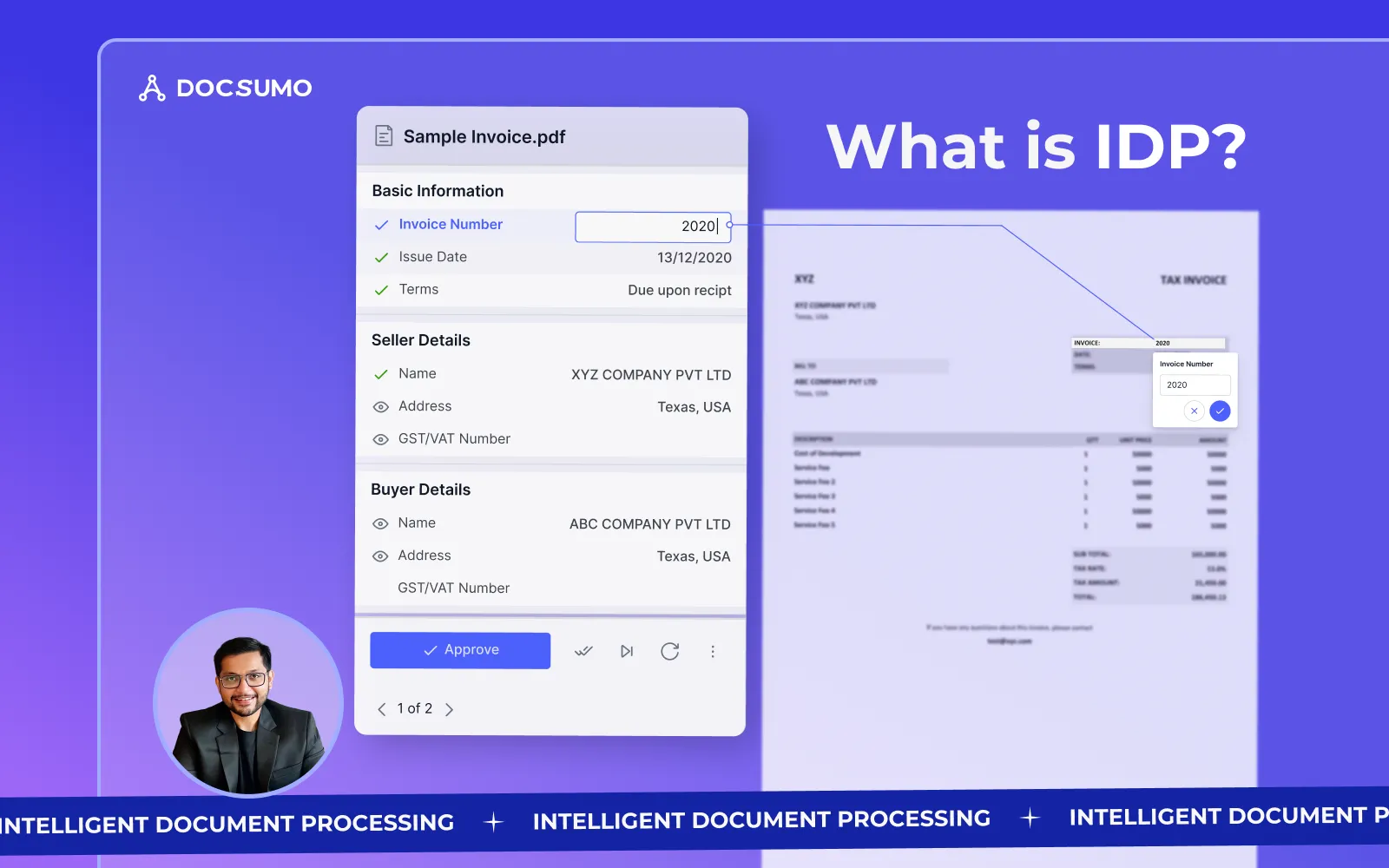
Task: Select the approve-all double-check icon
Action: point(583,650)
